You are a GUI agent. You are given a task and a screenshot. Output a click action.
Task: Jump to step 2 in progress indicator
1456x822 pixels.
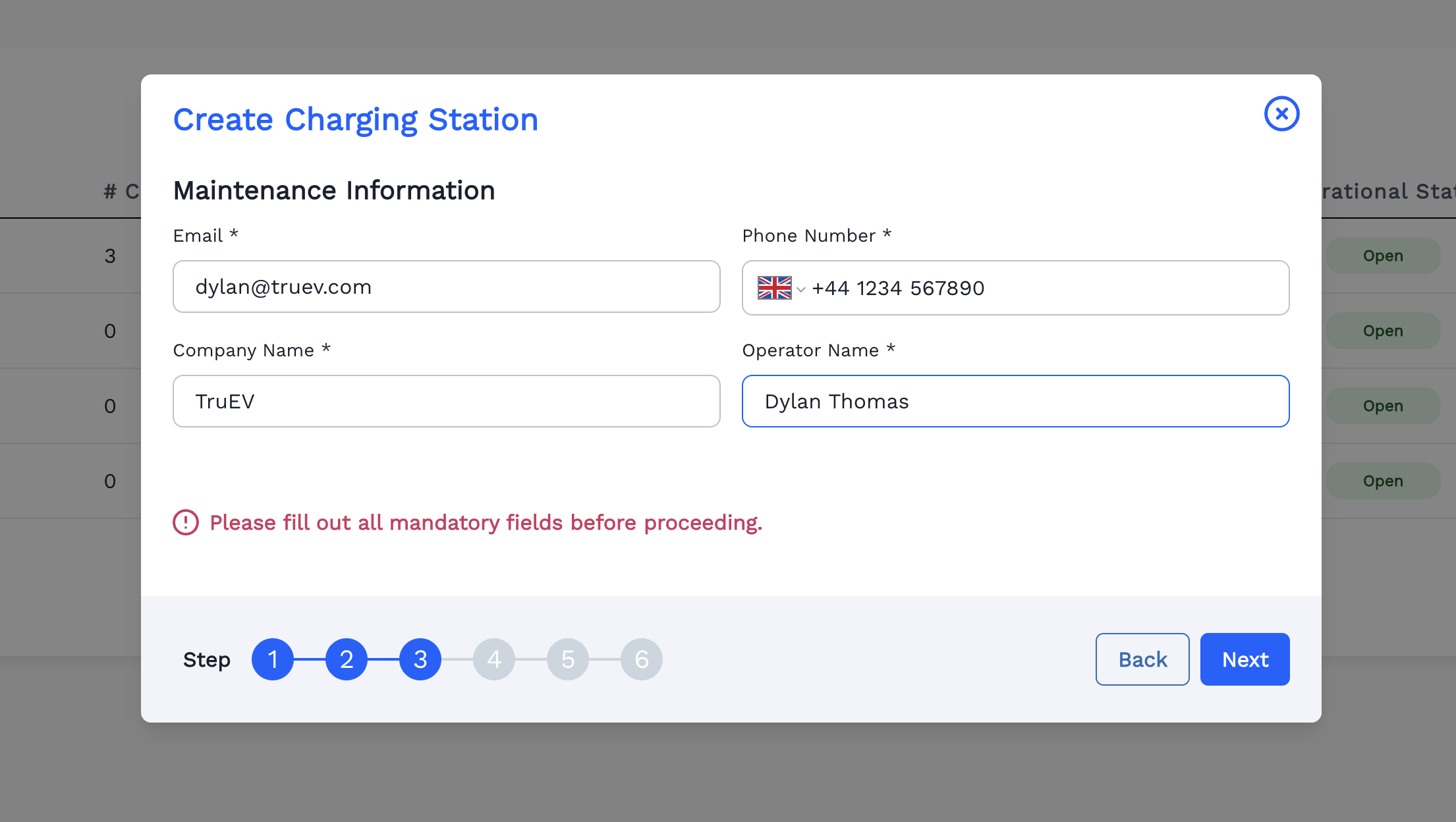click(x=347, y=659)
